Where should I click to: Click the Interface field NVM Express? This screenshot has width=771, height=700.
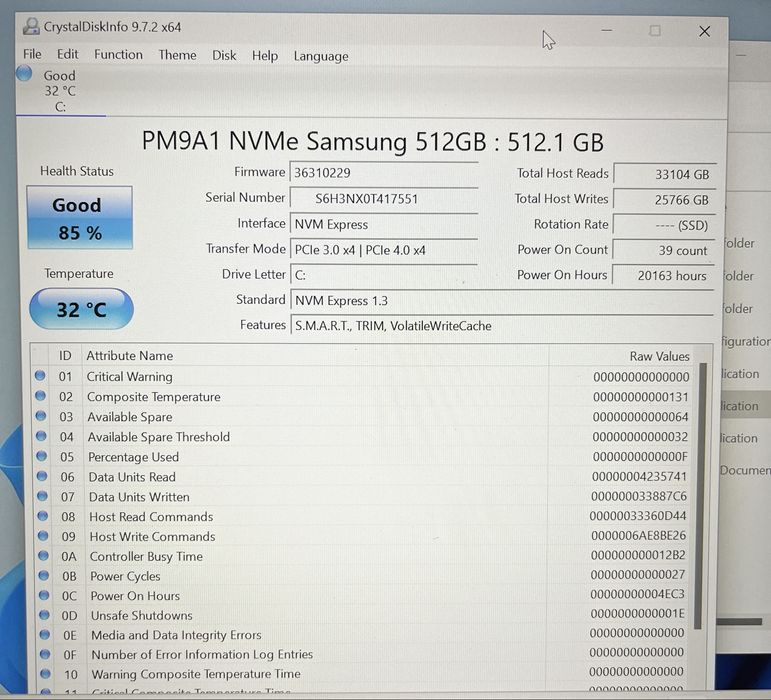coord(384,224)
